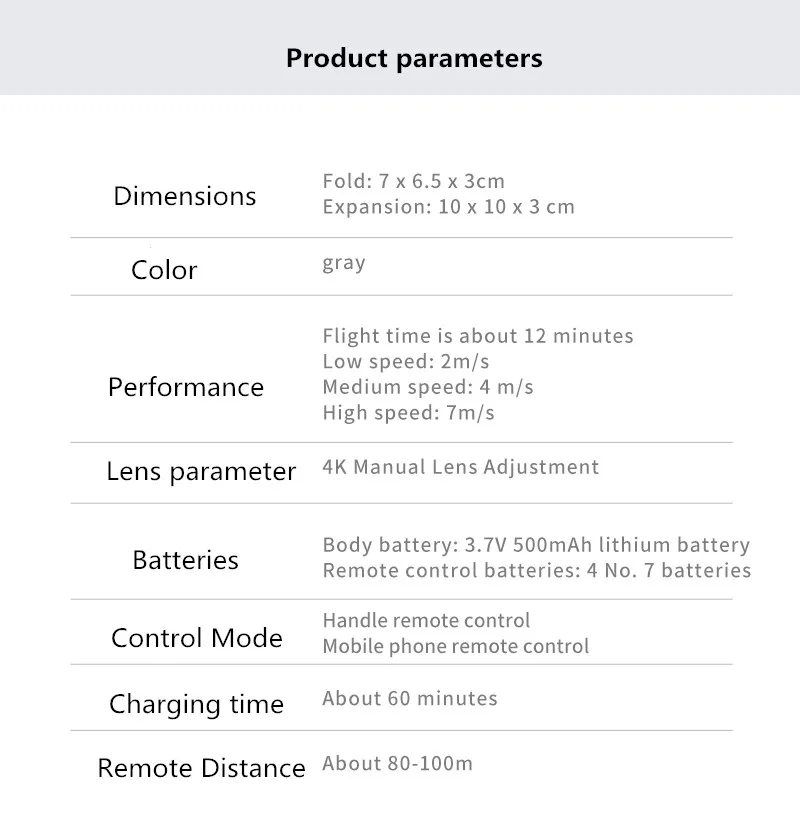Click the Low speed: 2m/s line
This screenshot has height=837, width=800.
coord(406,361)
